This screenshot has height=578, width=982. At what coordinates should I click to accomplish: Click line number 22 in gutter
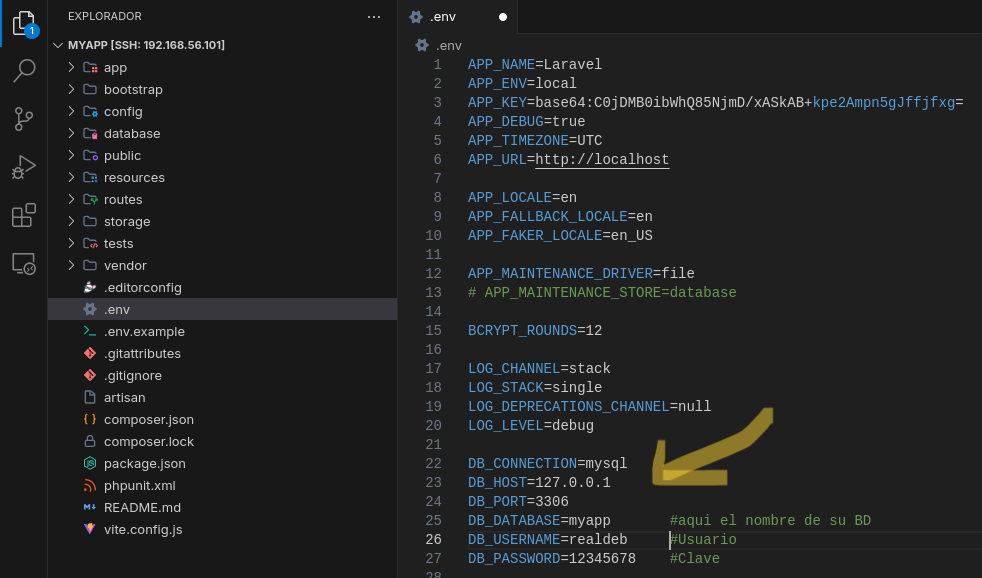pos(433,463)
